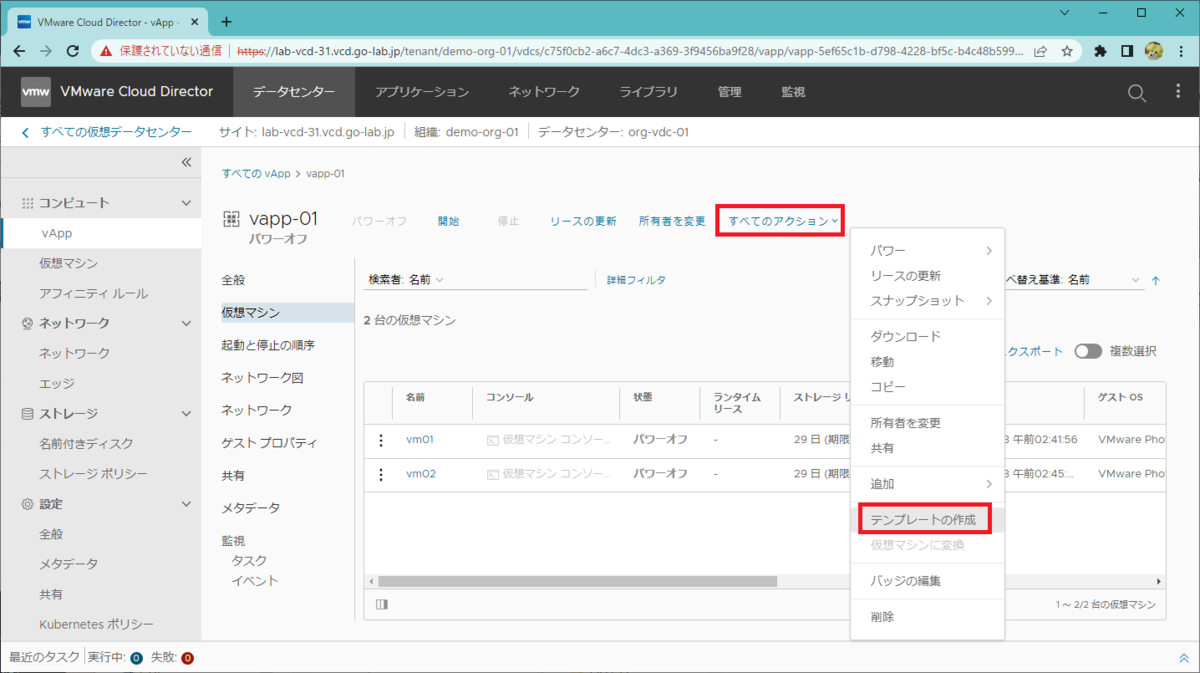Click the not-secure warning icon in address bar
Screen dimensions: 1200x673
[x=105, y=50]
